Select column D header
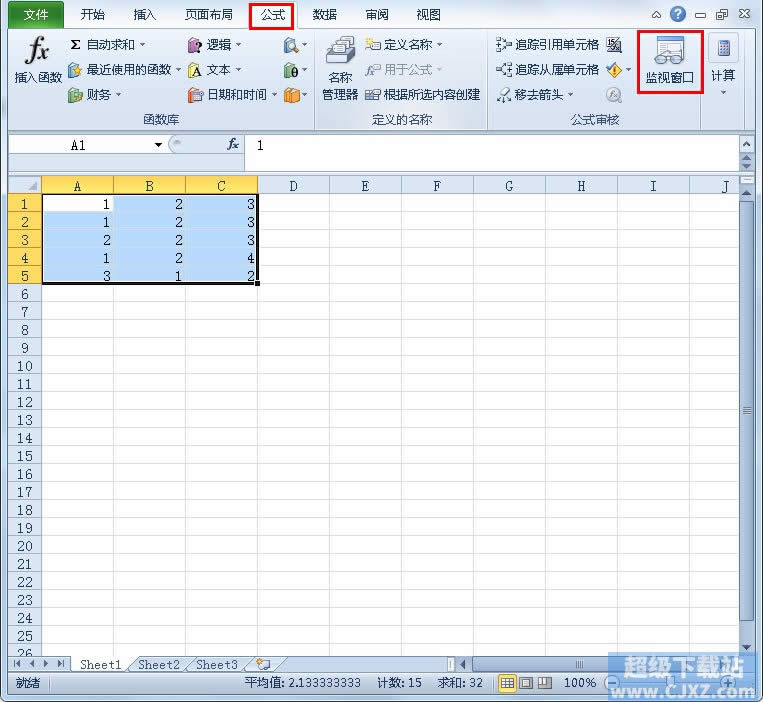 (x=293, y=186)
